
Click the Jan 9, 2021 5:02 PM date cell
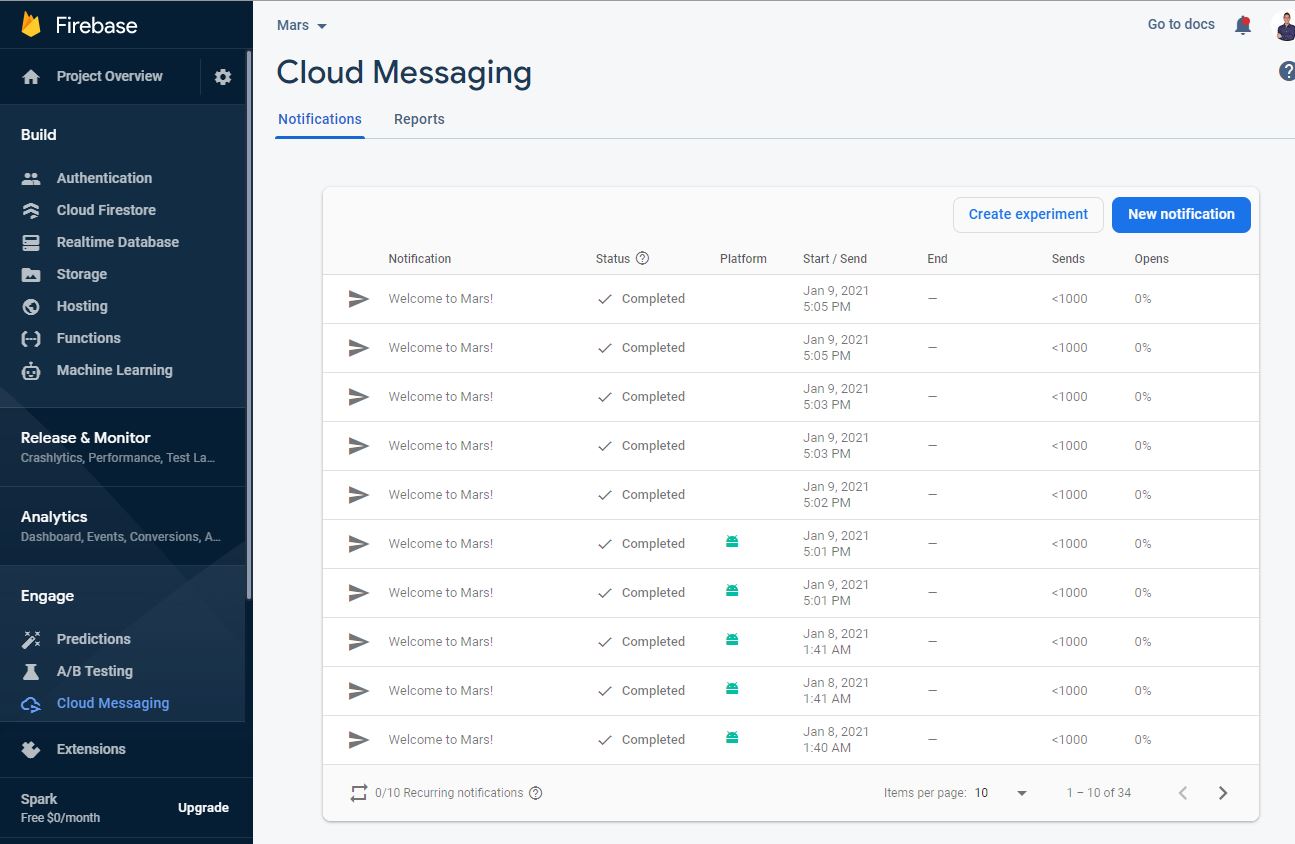point(836,495)
